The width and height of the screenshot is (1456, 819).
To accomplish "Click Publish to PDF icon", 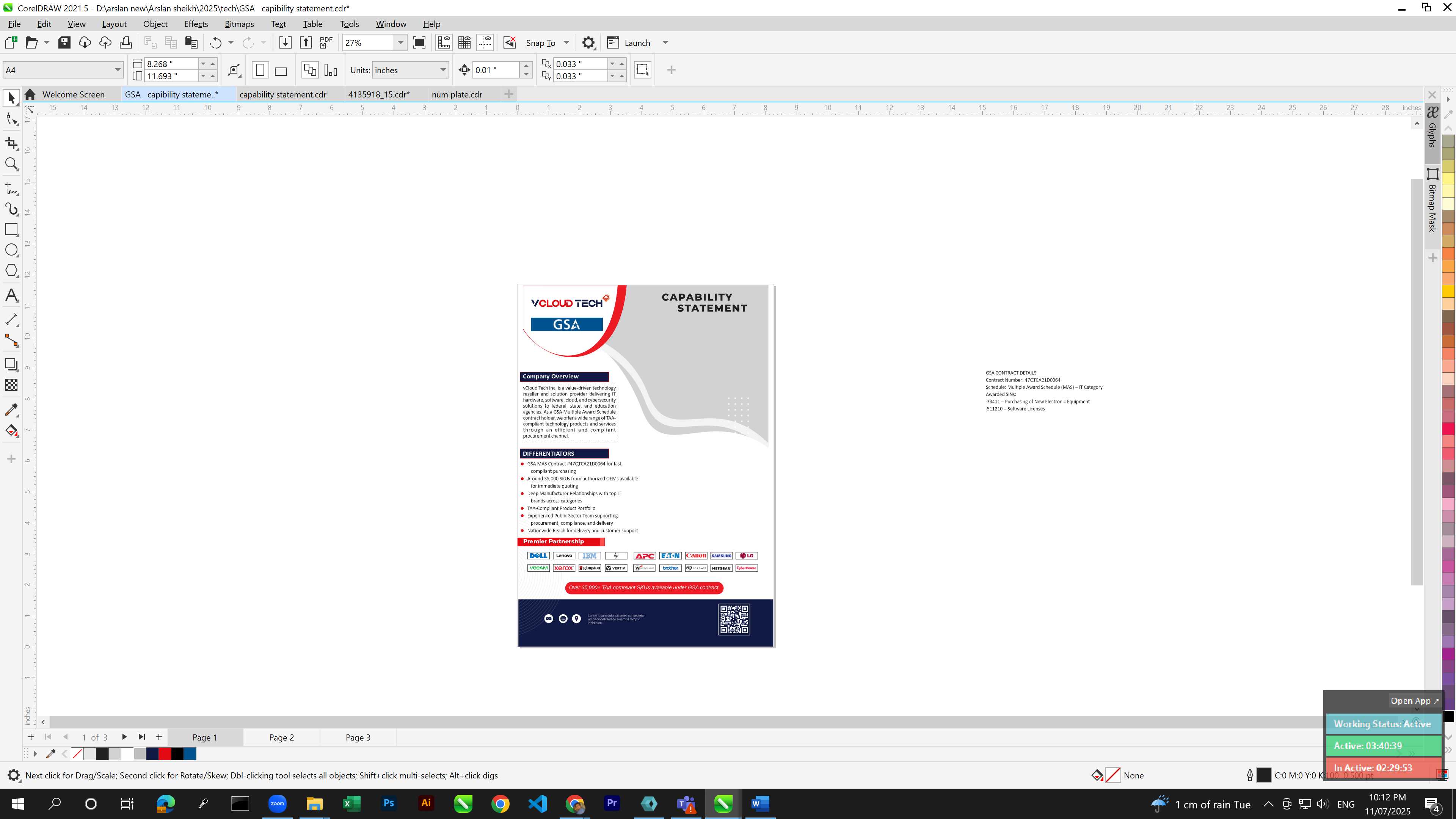I will click(326, 43).
